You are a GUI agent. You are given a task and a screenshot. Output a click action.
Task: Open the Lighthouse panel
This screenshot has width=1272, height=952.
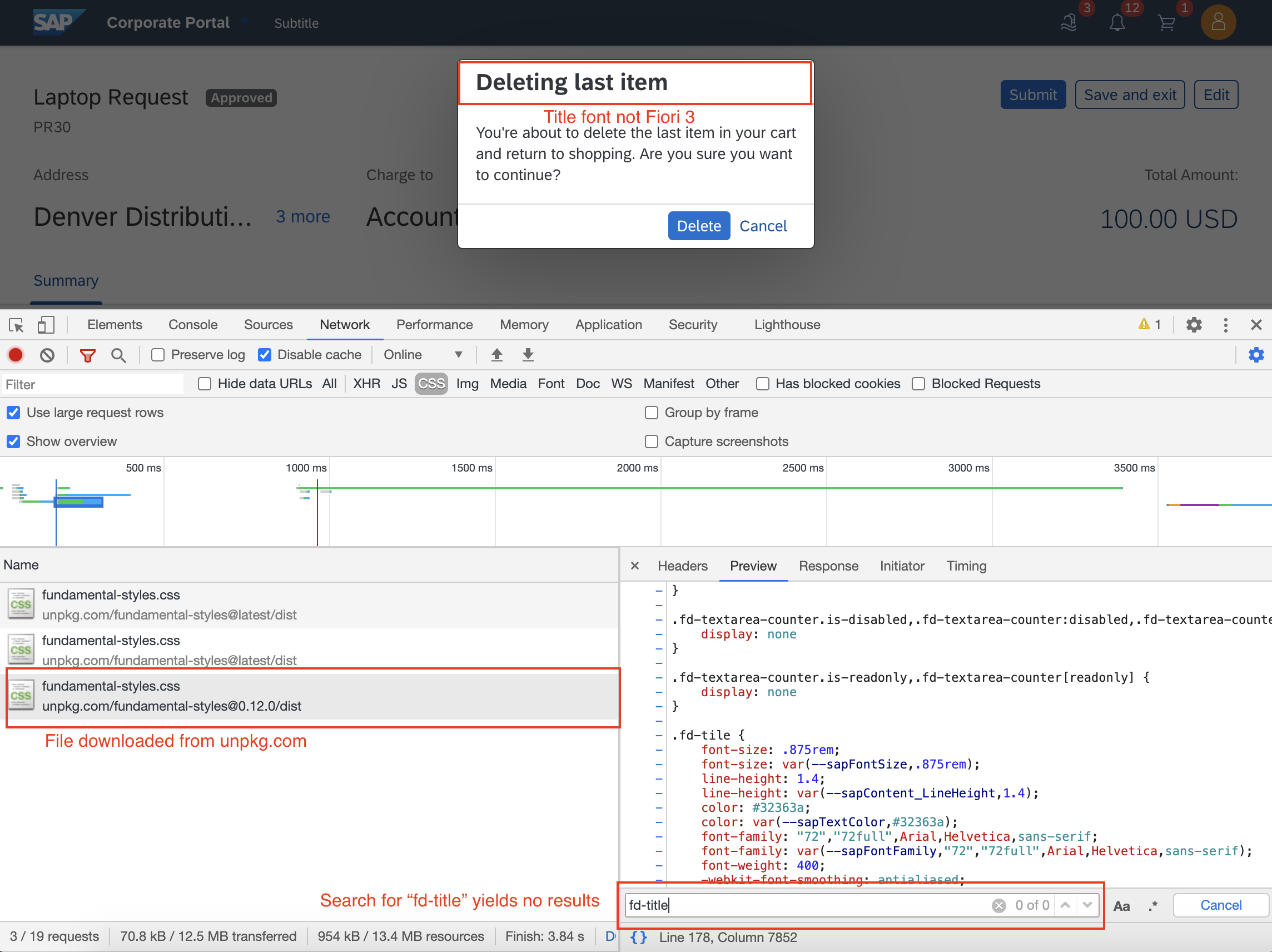[x=787, y=325]
